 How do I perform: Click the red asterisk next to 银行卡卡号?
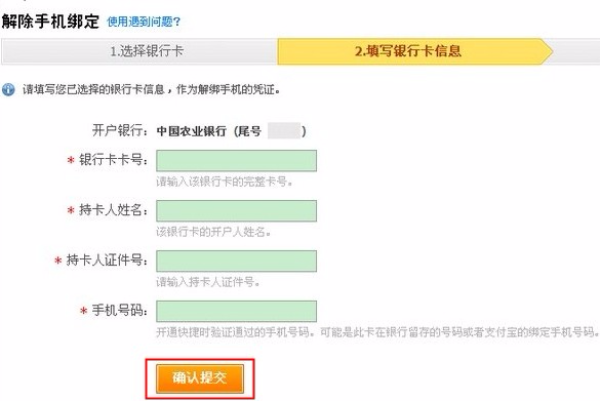click(x=70, y=162)
